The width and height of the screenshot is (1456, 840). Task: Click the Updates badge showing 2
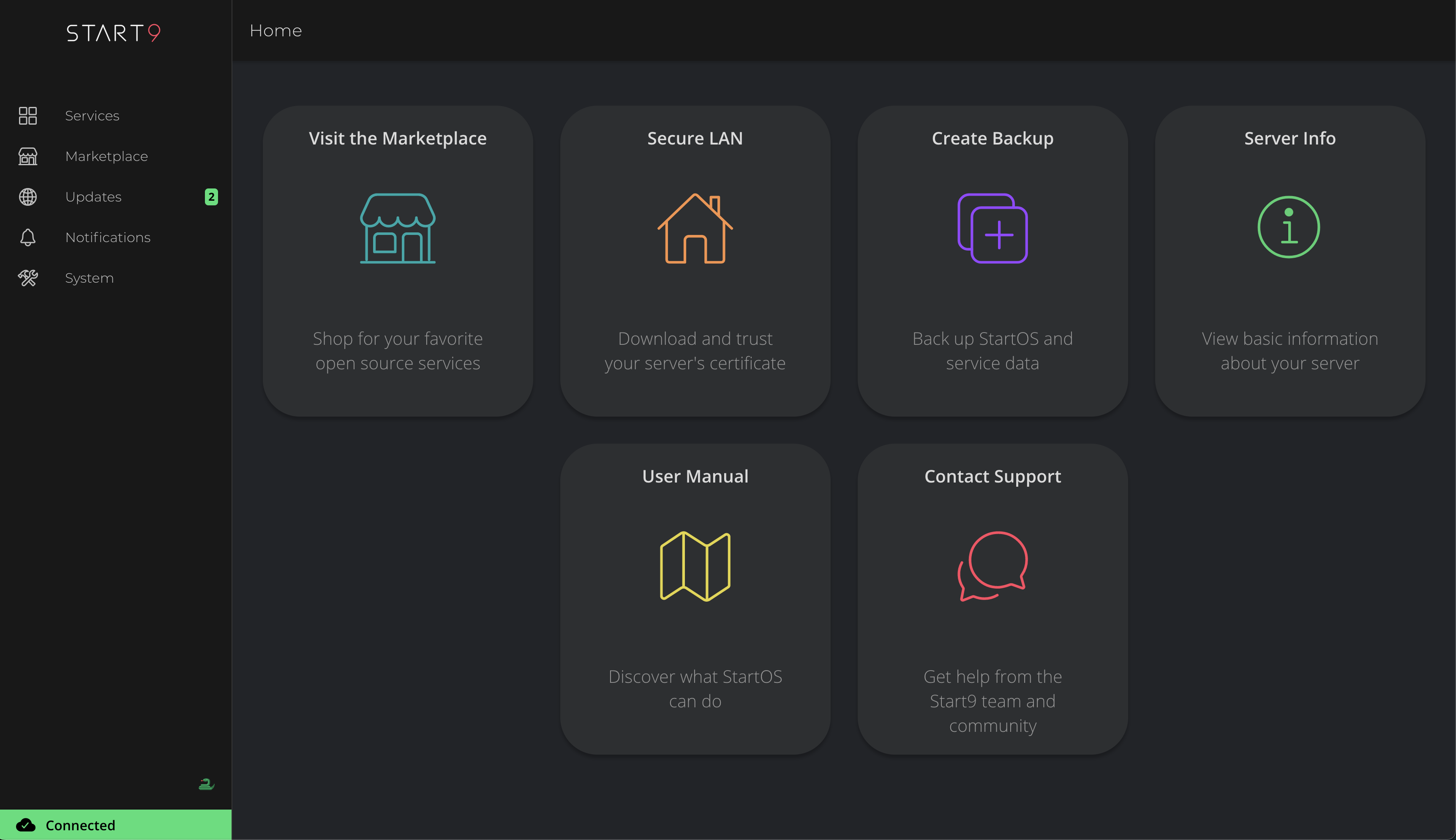[x=212, y=197]
